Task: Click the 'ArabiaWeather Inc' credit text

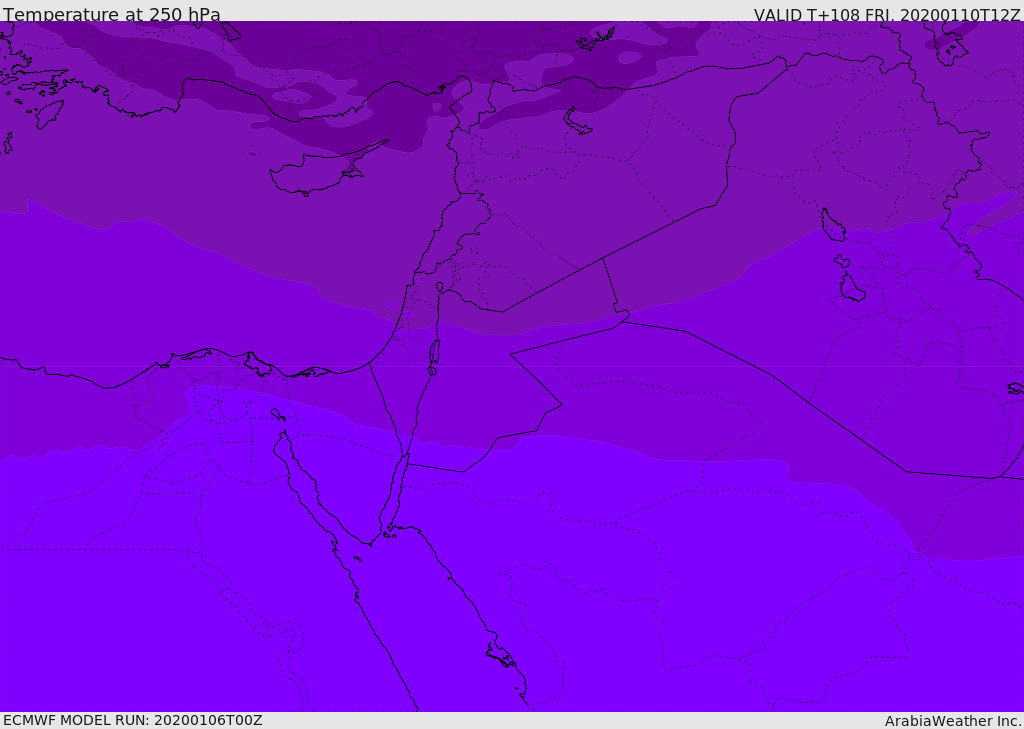Action: click(953, 721)
